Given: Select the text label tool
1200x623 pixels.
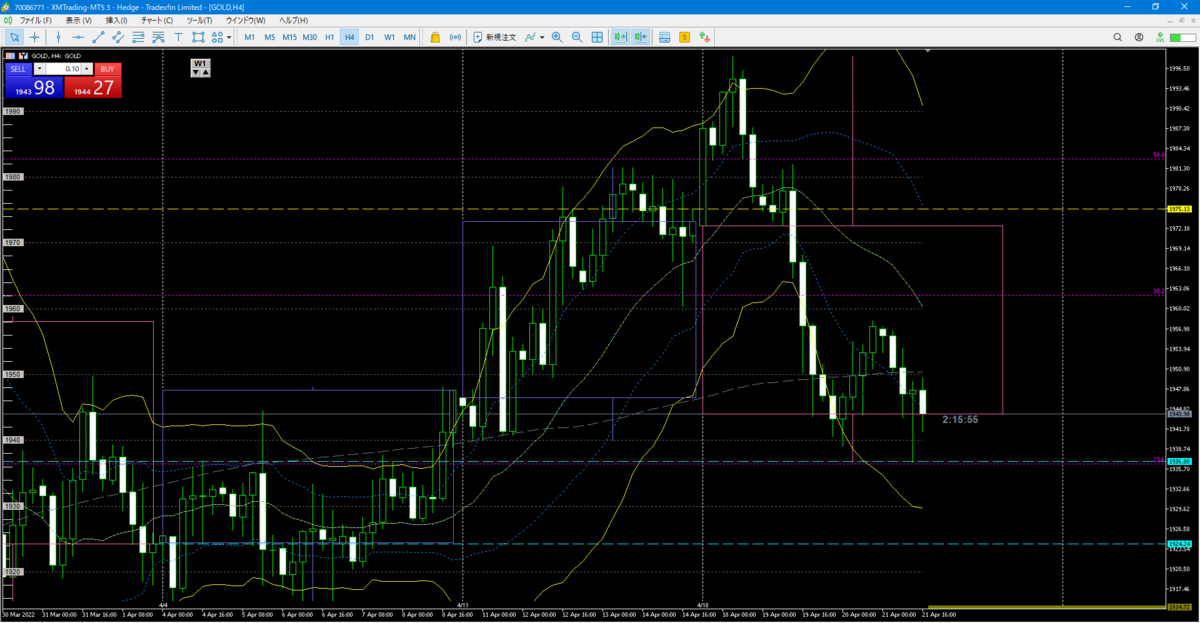Looking at the screenshot, I should 178,37.
